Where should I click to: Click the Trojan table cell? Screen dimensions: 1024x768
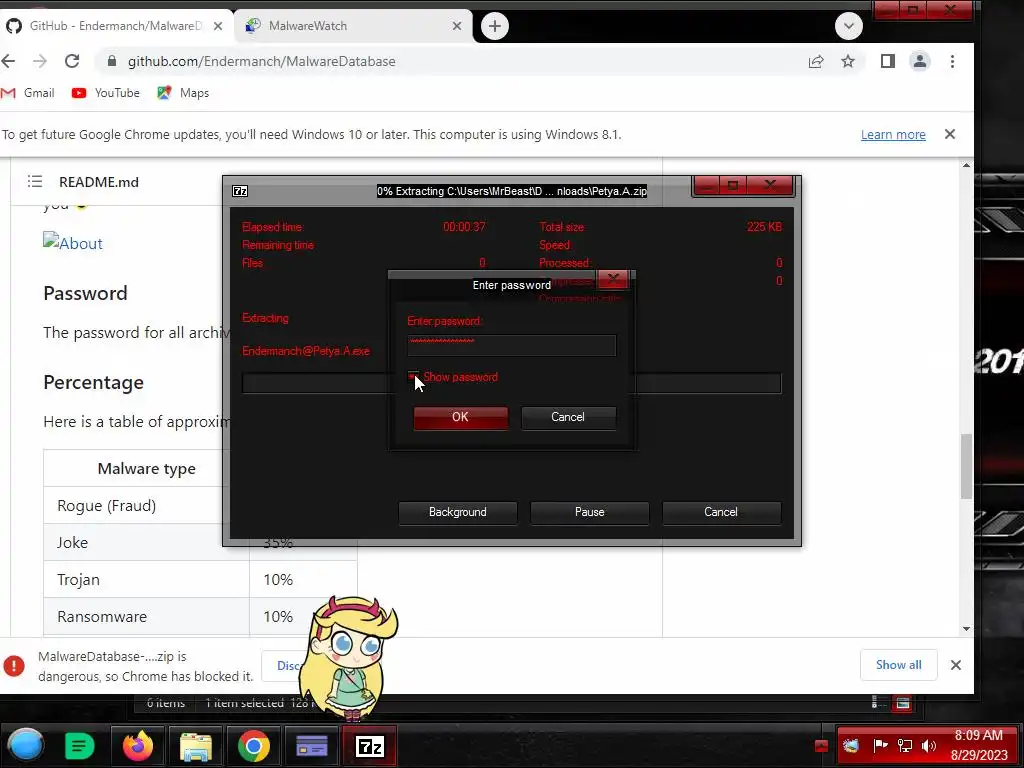point(146,579)
